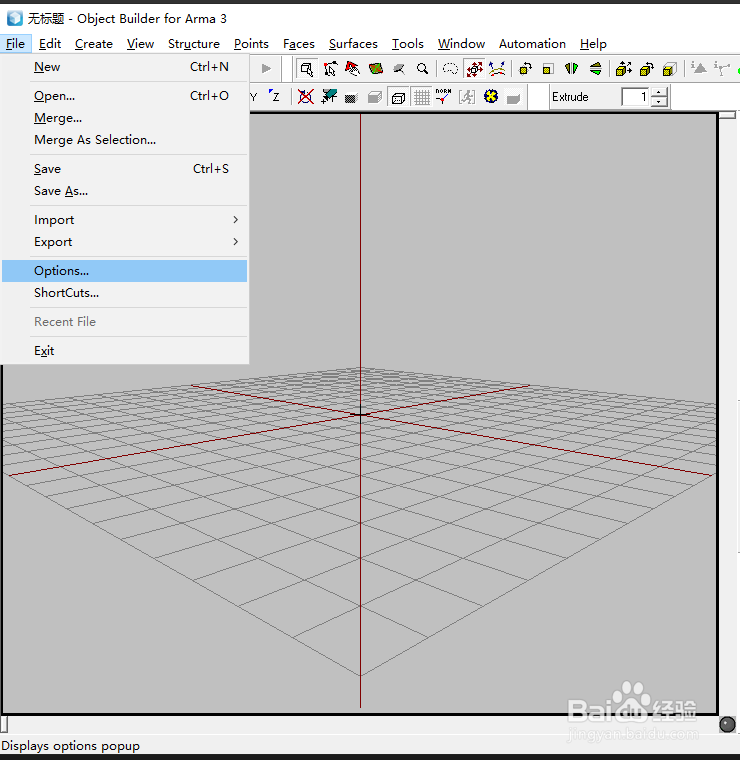Close the open File menu
Viewport: 740px width, 760px height.
(x=16, y=44)
